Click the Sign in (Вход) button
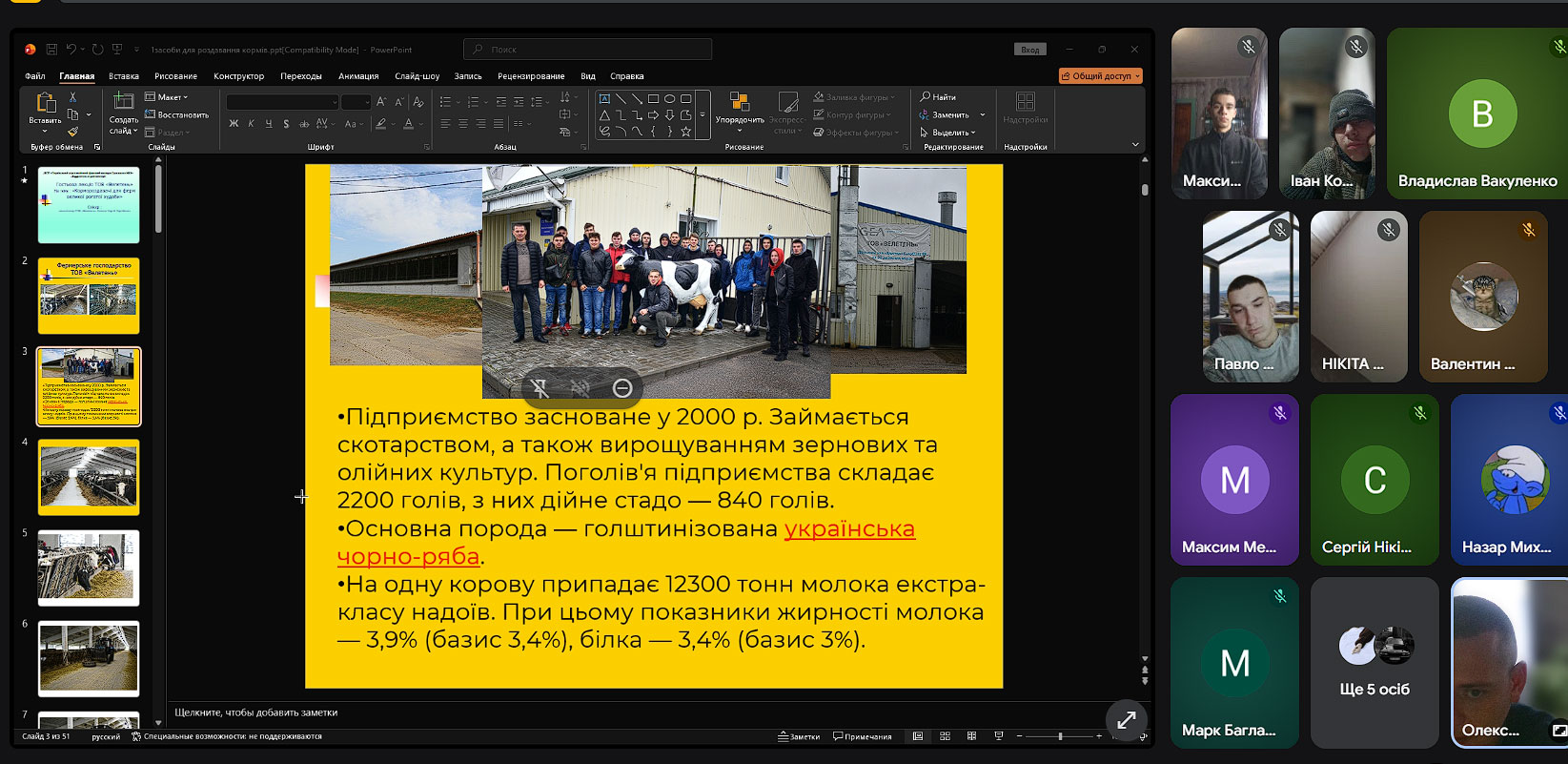Screen dimensions: 1568x764 [x=1029, y=50]
